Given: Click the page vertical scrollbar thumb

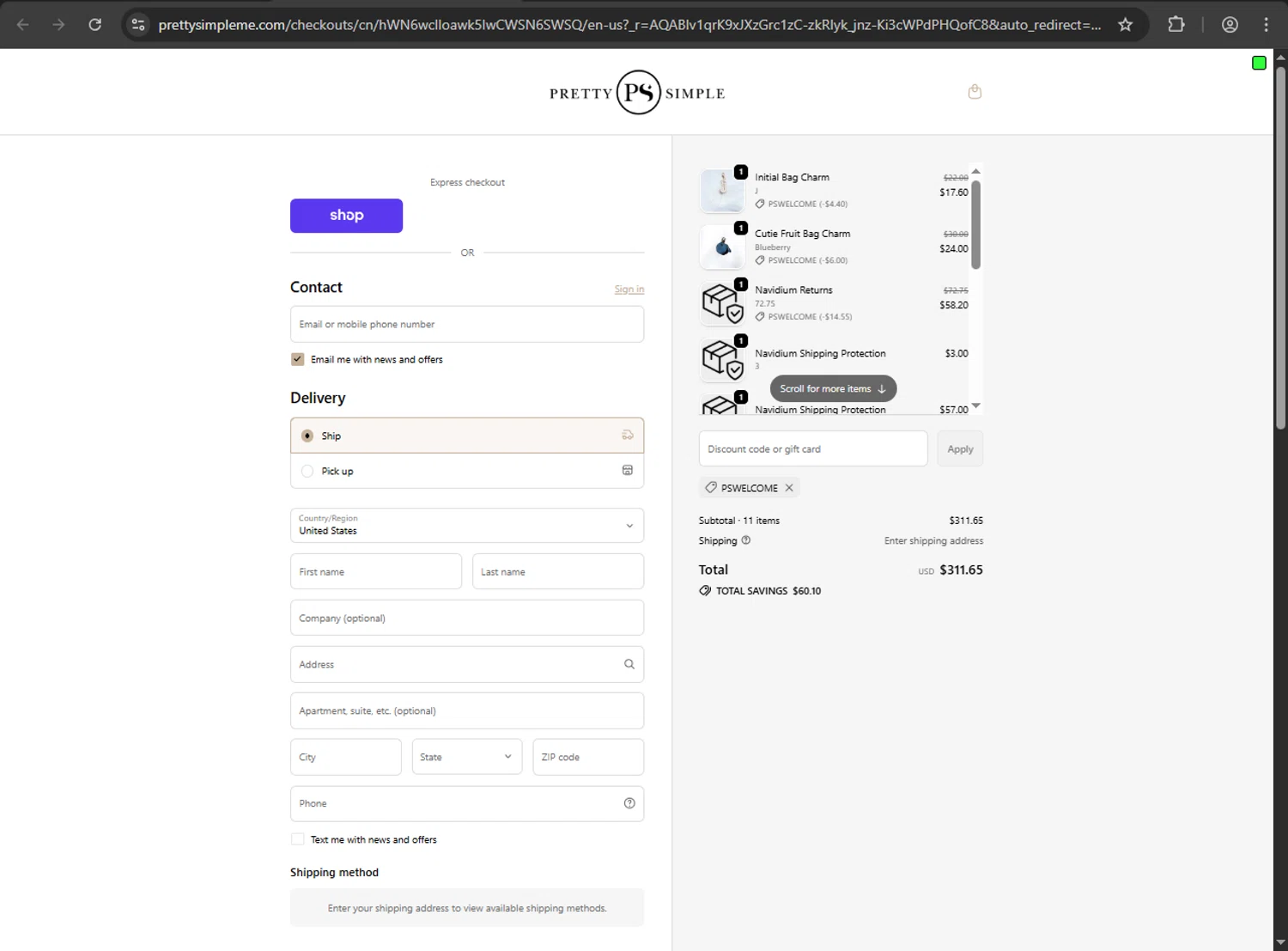Looking at the screenshot, I should pyautogui.click(x=1280, y=247).
